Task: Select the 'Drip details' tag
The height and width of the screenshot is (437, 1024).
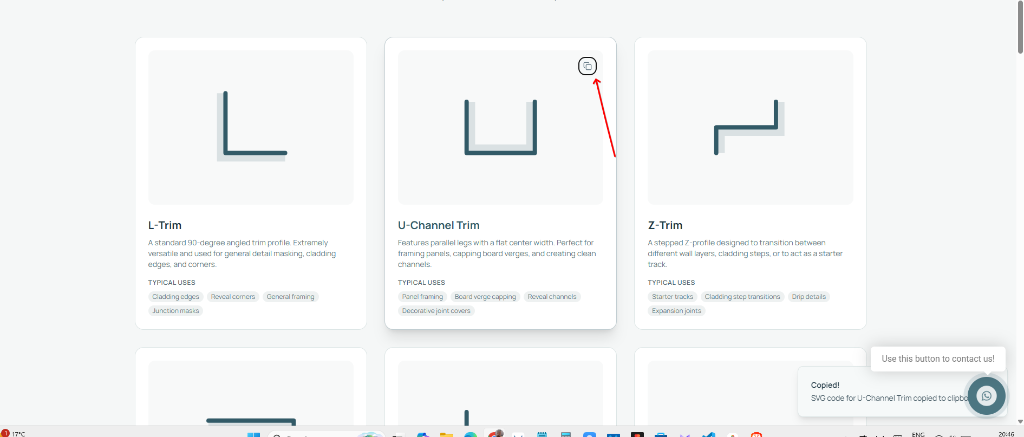Action: click(809, 297)
